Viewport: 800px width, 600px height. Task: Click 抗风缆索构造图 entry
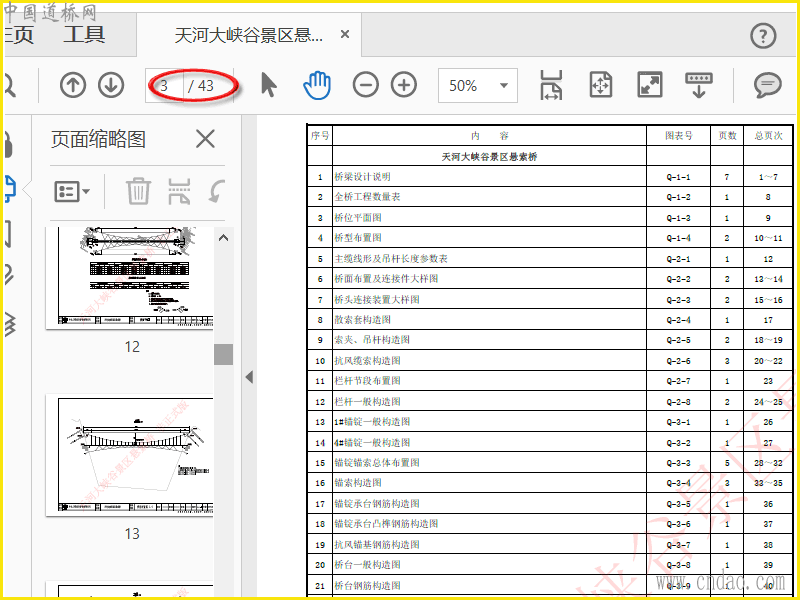(x=367, y=361)
